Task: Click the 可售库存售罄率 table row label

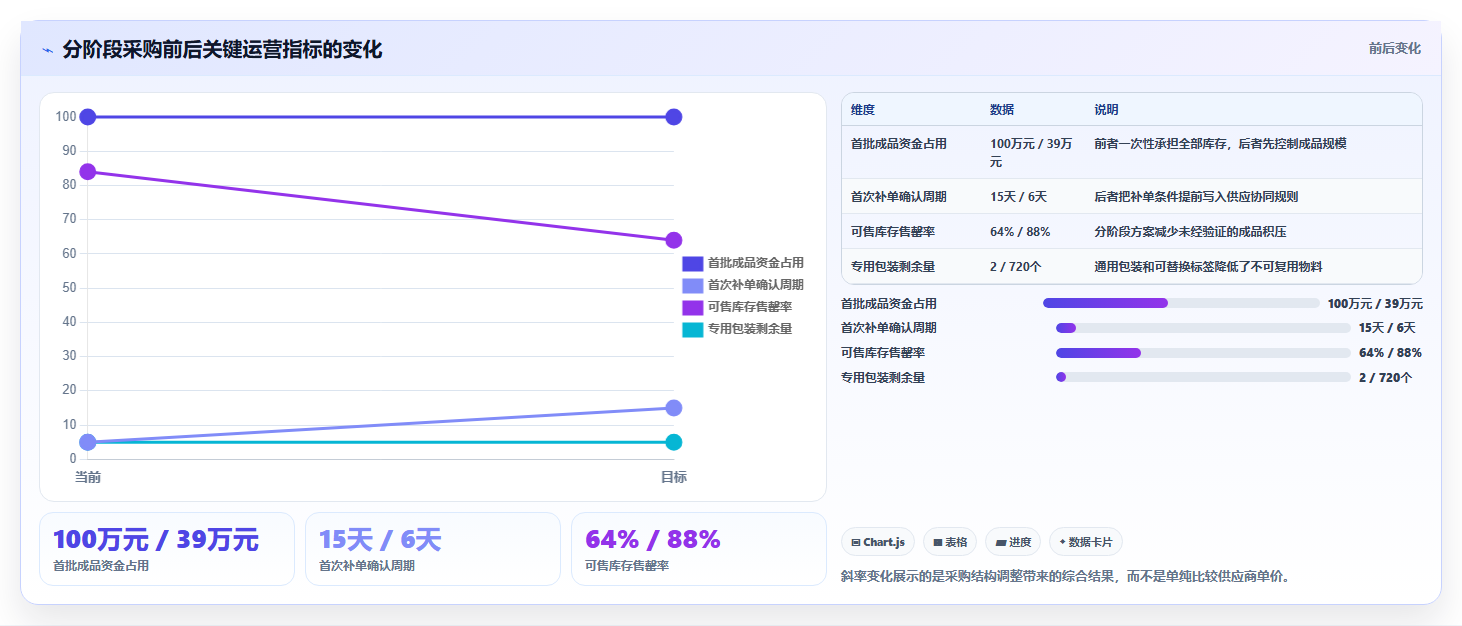Action: (893, 232)
